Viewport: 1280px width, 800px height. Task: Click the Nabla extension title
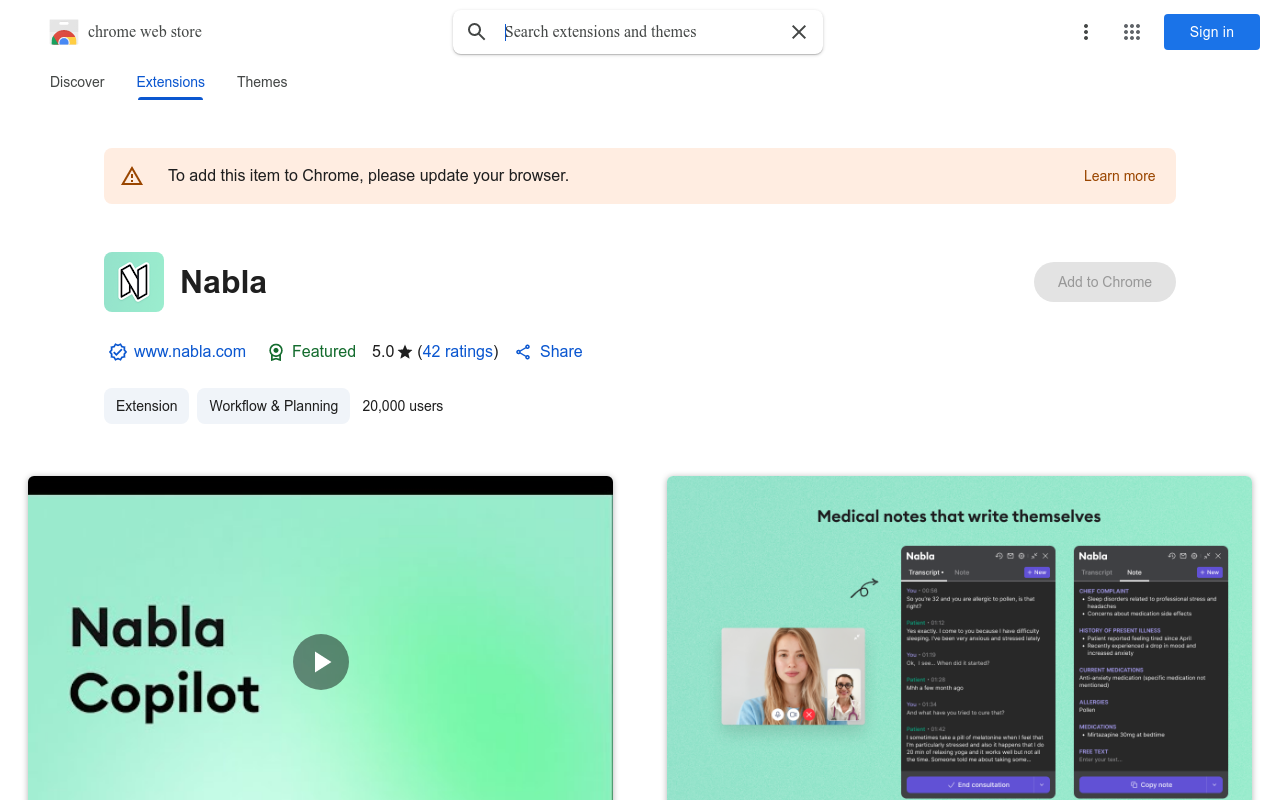224,282
